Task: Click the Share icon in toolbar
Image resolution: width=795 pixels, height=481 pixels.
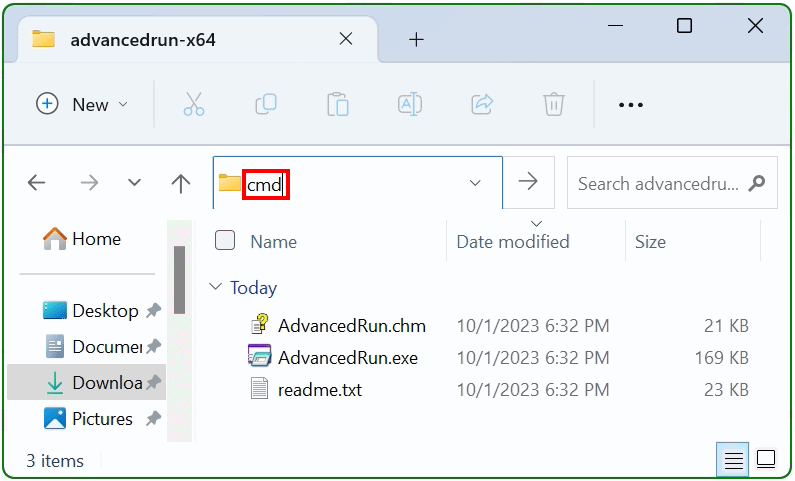Action: [482, 104]
